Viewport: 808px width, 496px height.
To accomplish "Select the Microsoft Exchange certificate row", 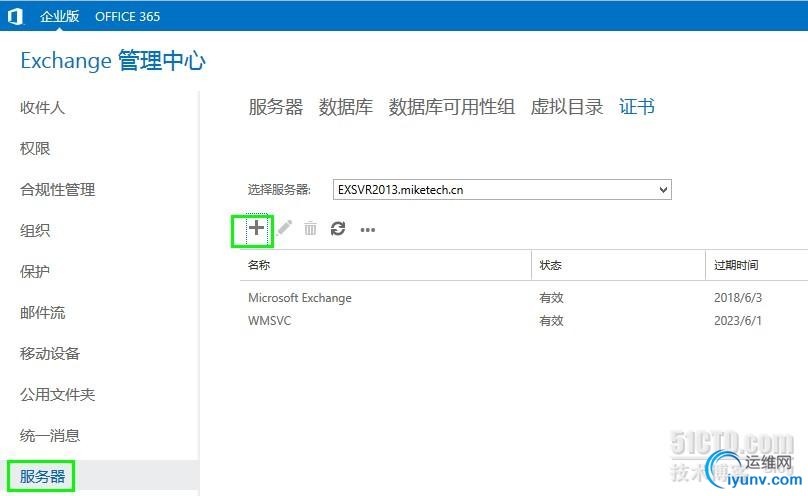I will coord(524,298).
